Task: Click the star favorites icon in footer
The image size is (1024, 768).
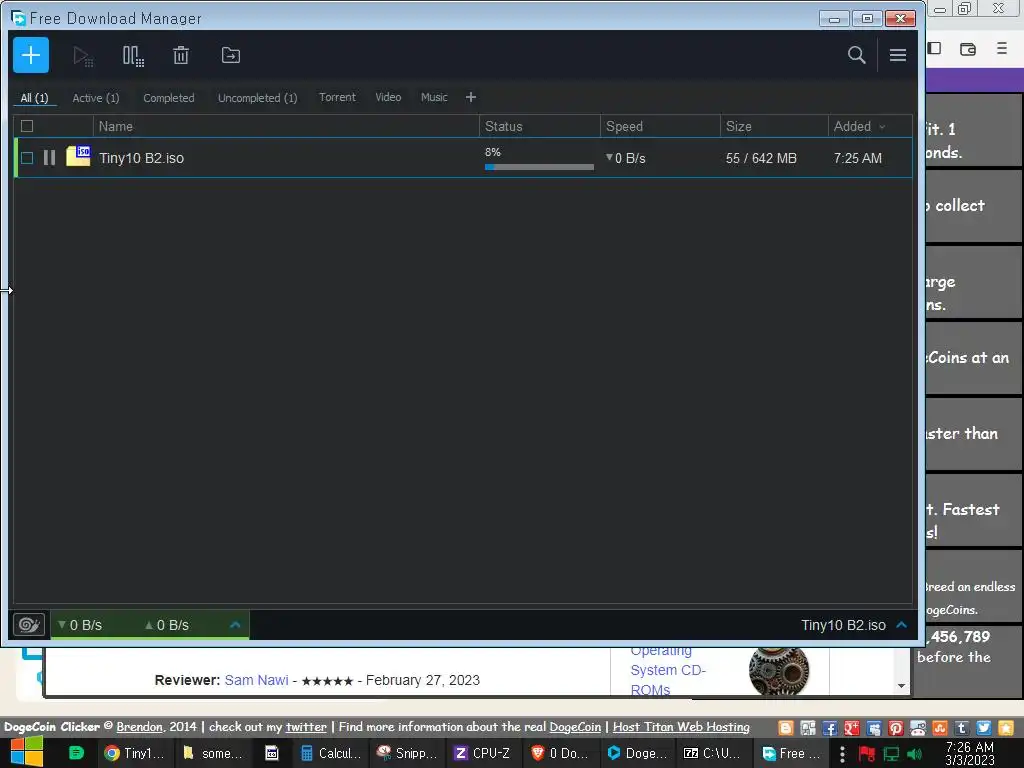Action: point(1006,728)
